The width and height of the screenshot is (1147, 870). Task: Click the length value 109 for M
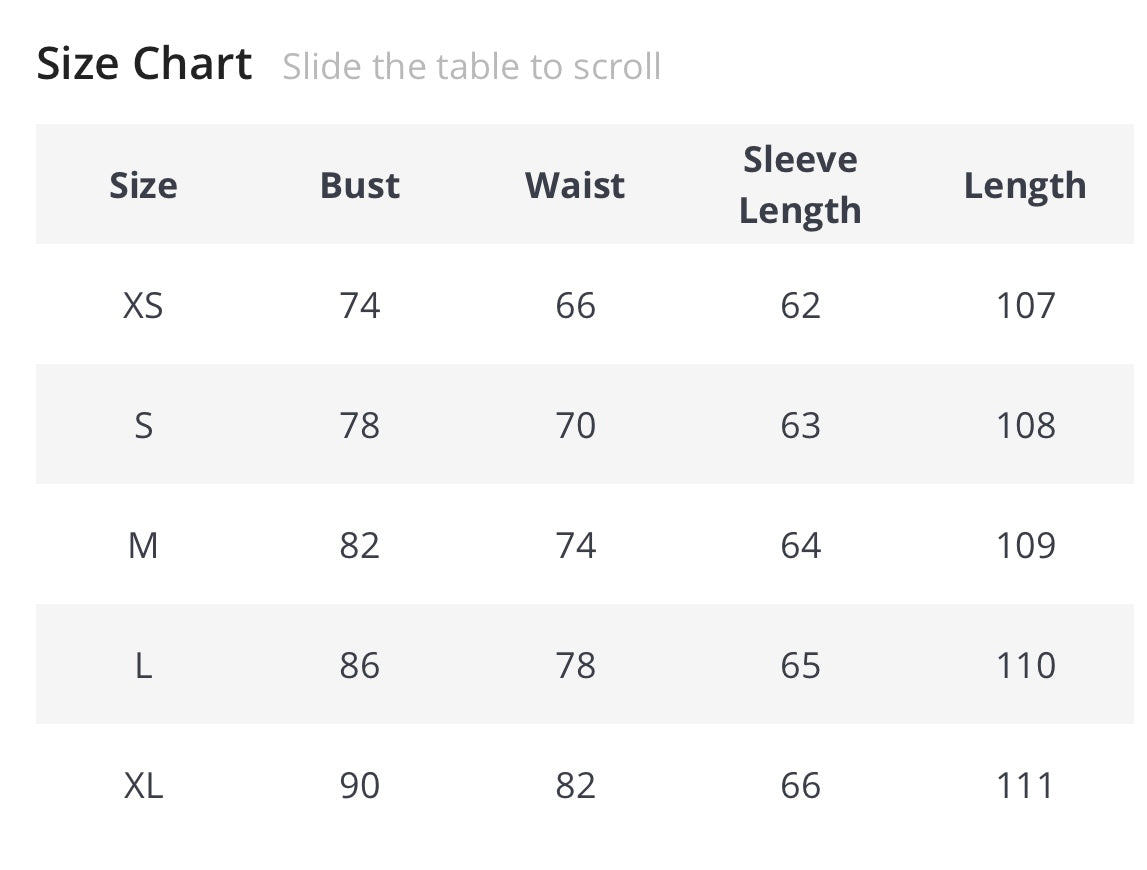[x=1025, y=545]
